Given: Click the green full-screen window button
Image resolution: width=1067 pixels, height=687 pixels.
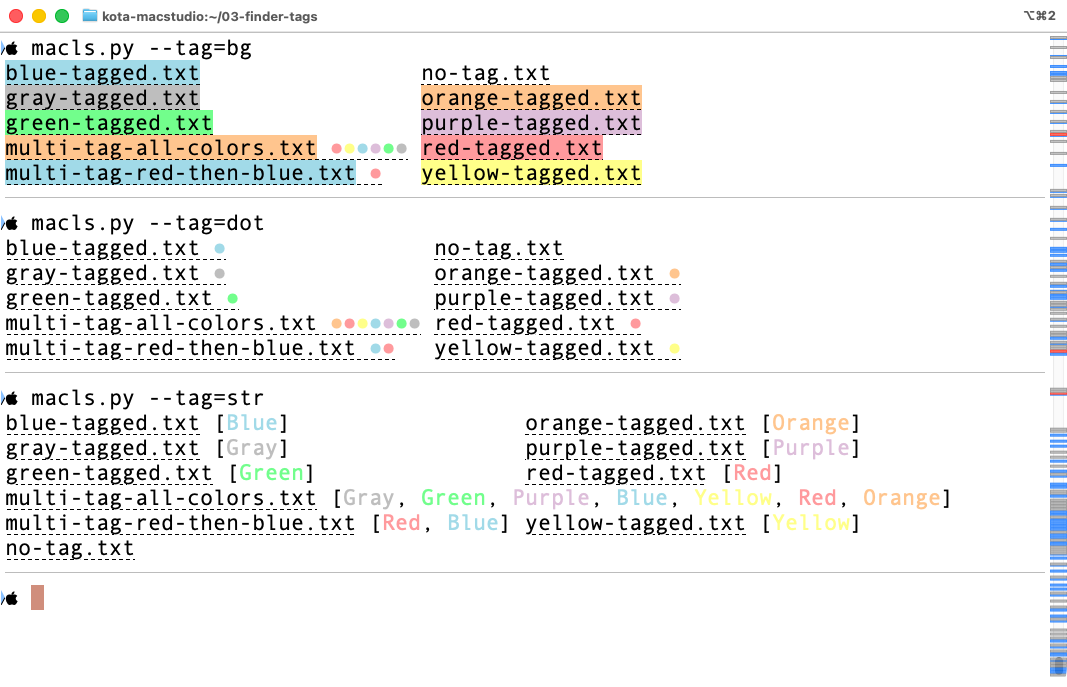Looking at the screenshot, I should 62,16.
